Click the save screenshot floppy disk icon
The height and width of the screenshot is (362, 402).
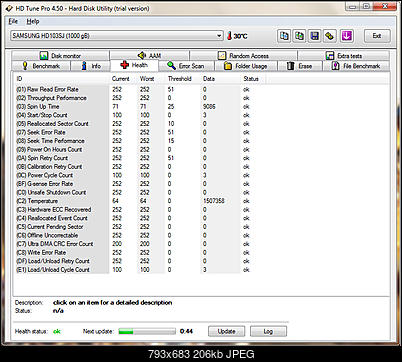(x=315, y=36)
